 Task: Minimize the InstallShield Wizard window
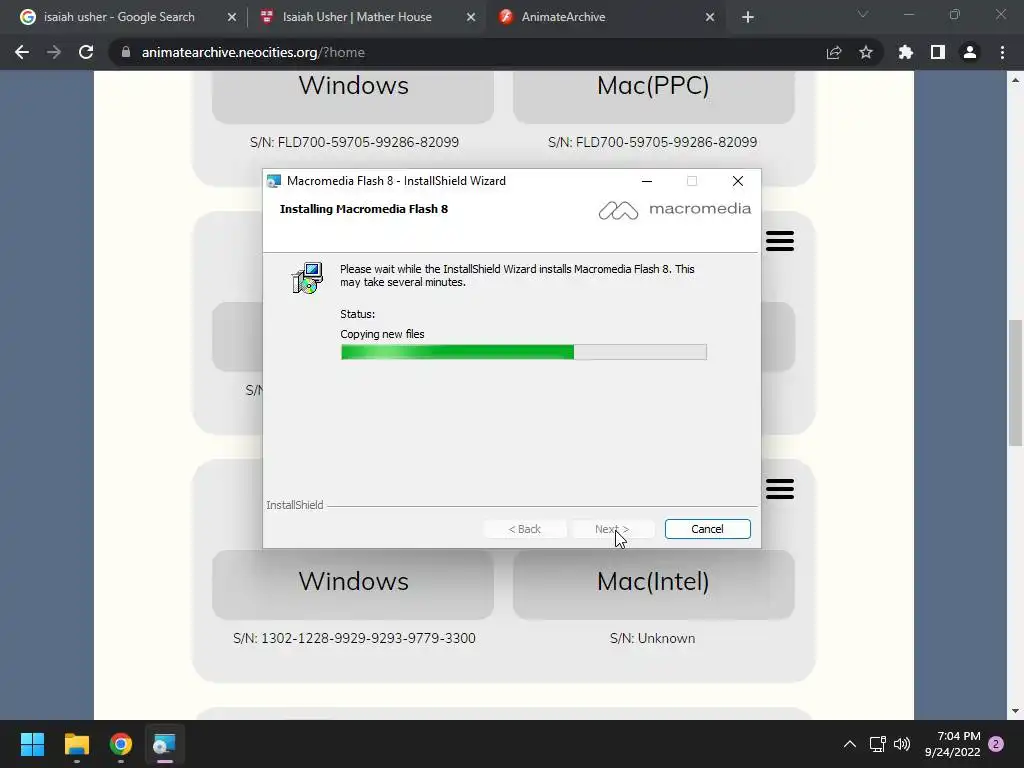coord(647,181)
